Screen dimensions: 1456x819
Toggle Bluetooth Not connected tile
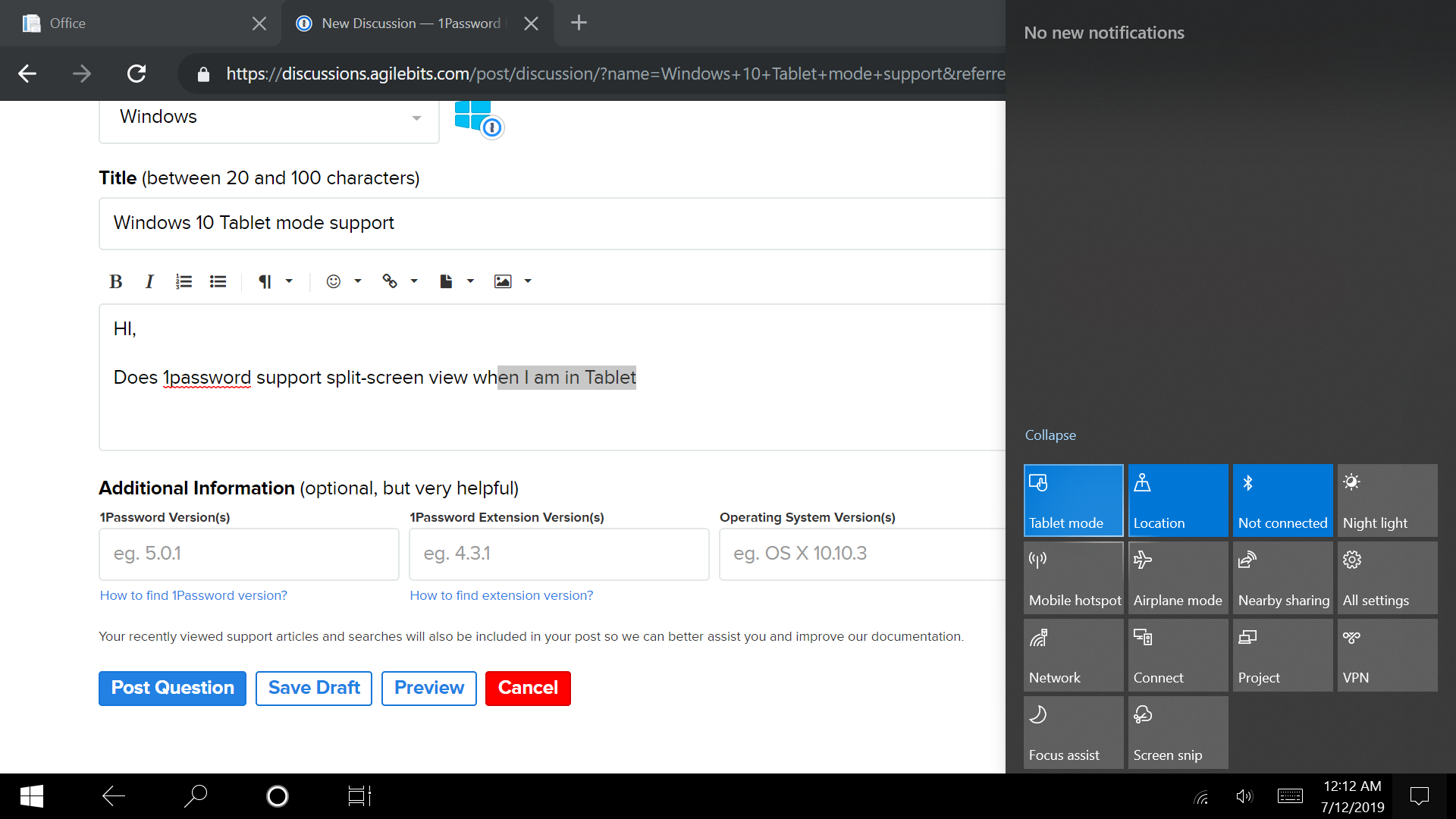(x=1283, y=500)
